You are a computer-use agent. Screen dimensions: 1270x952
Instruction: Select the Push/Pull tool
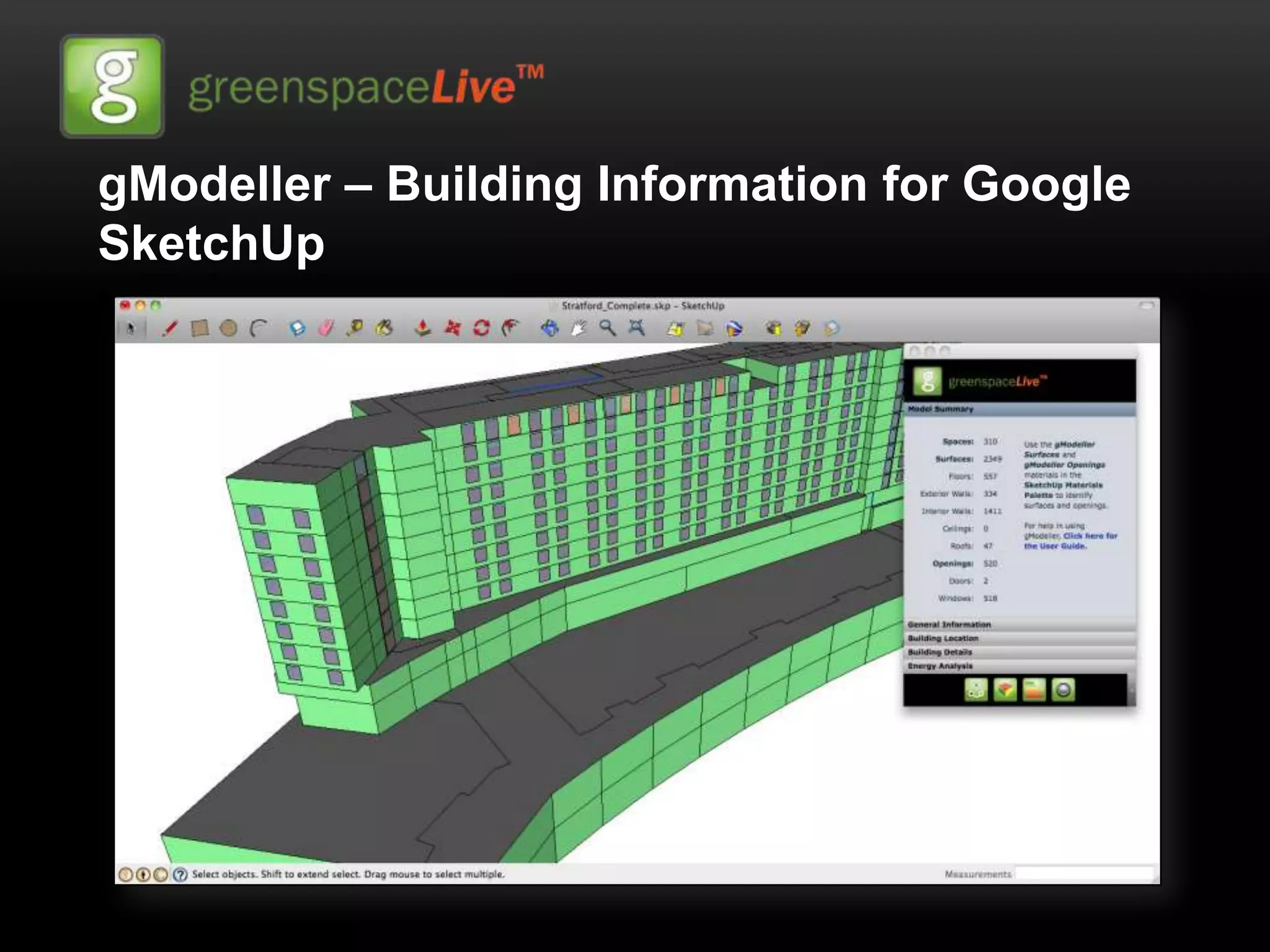pos(423,328)
